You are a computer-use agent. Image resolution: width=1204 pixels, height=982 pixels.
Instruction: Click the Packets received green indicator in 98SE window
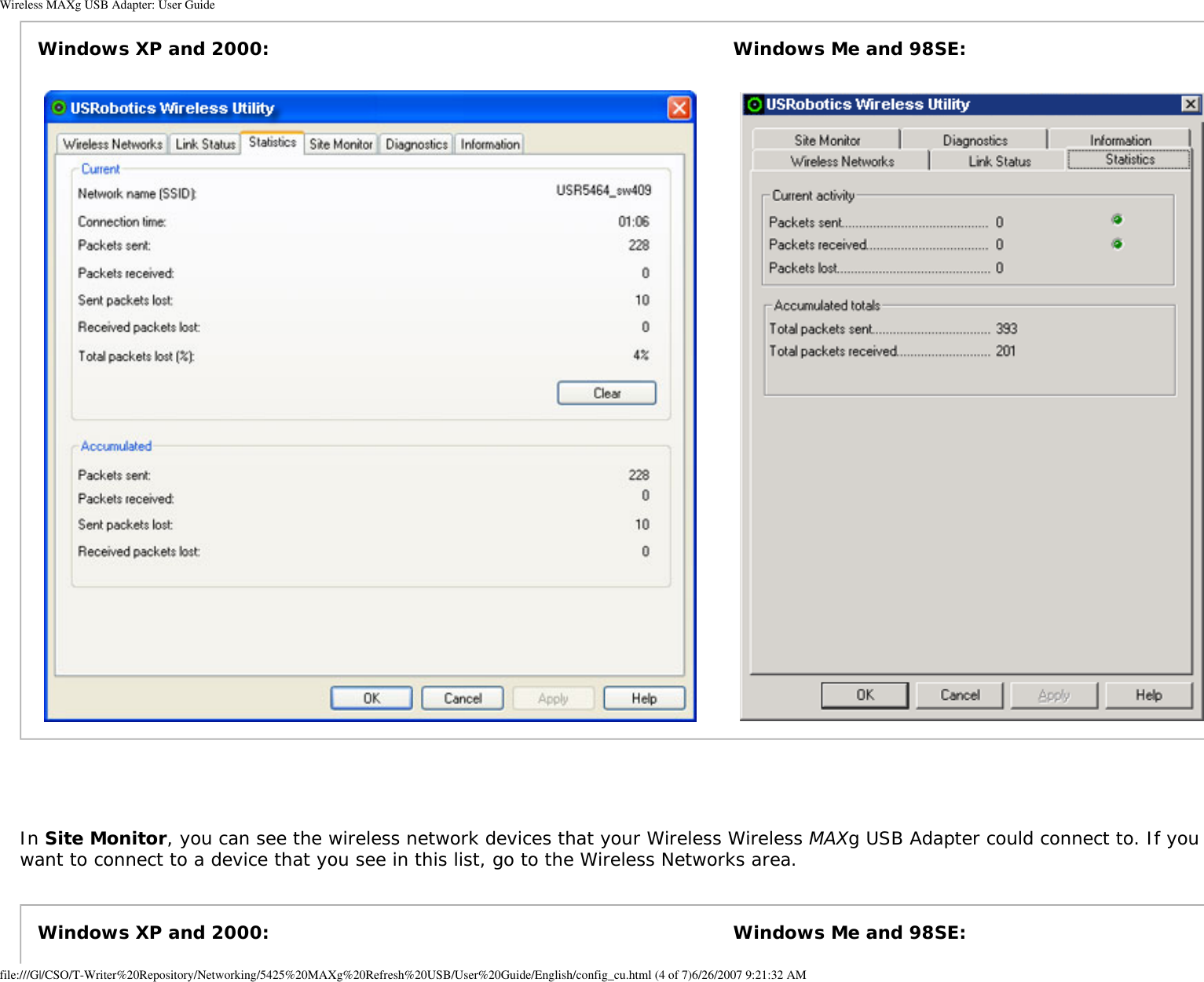1117,244
